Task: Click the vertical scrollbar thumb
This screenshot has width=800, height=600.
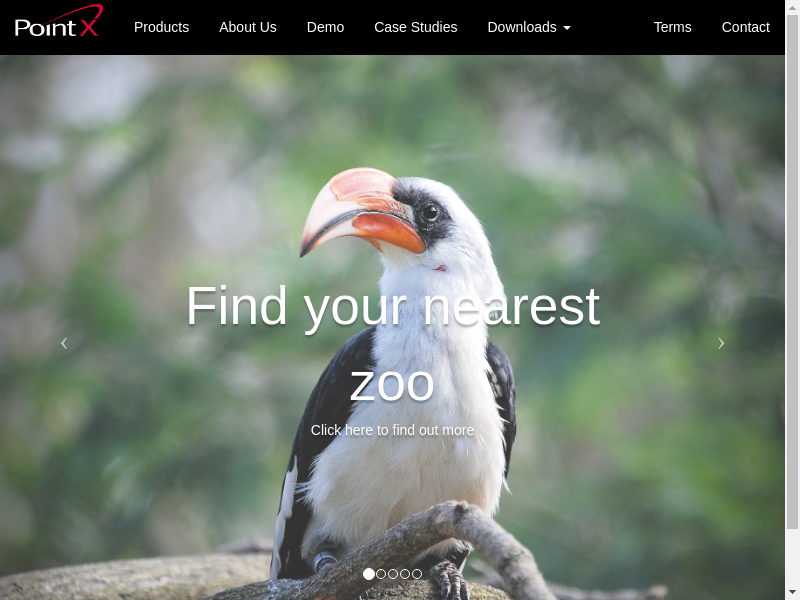Action: click(792, 272)
